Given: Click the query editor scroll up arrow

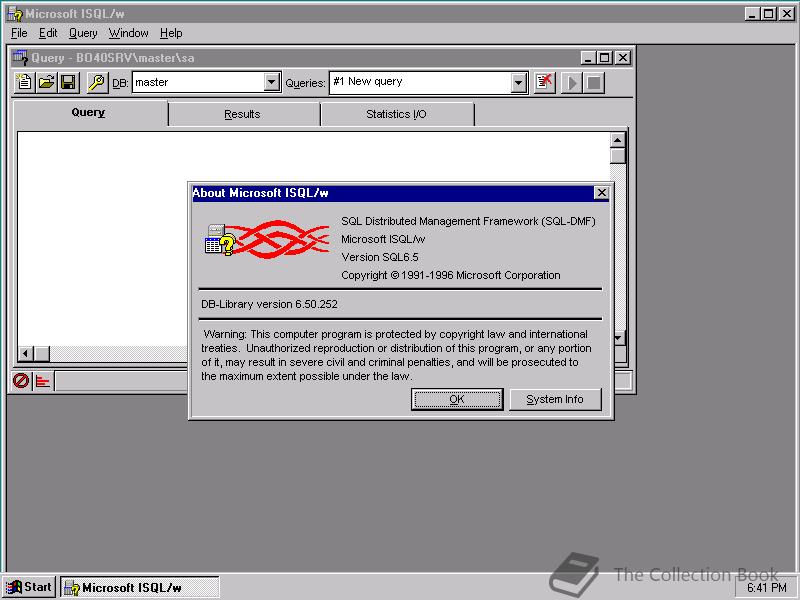Looking at the screenshot, I should point(617,140).
